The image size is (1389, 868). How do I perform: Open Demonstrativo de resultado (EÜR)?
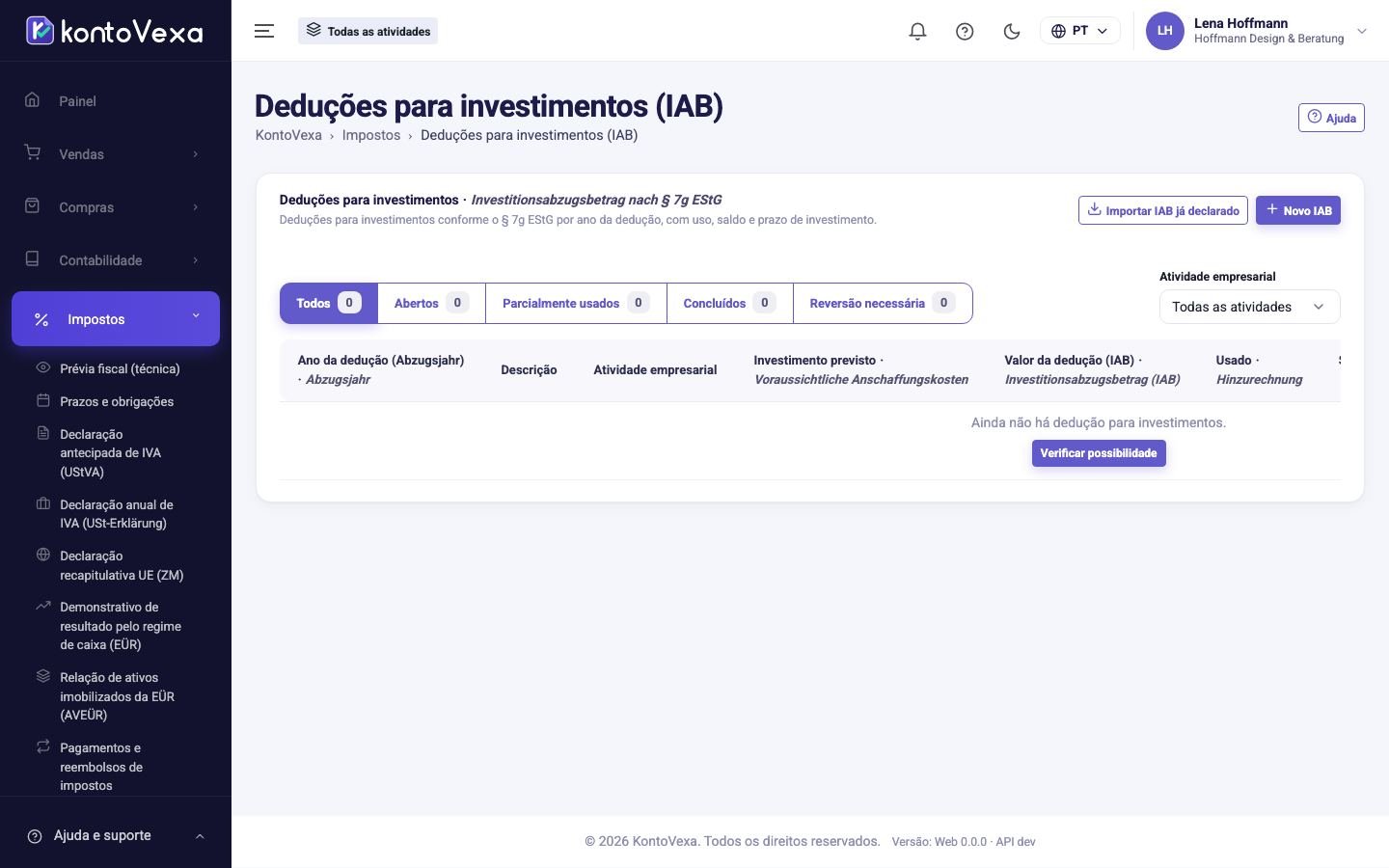click(x=120, y=626)
